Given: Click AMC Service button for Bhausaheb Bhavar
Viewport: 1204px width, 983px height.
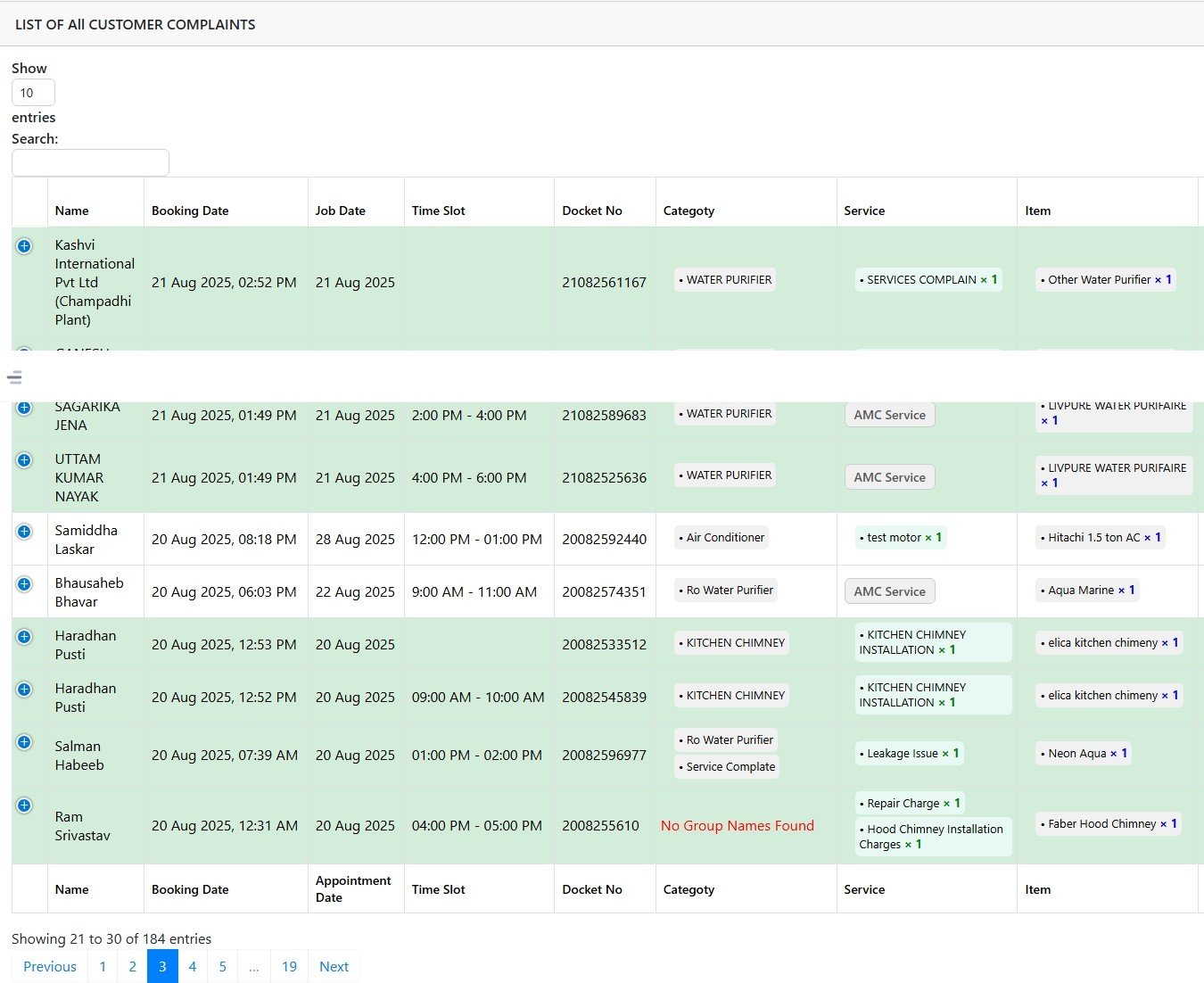Looking at the screenshot, I should [x=889, y=591].
